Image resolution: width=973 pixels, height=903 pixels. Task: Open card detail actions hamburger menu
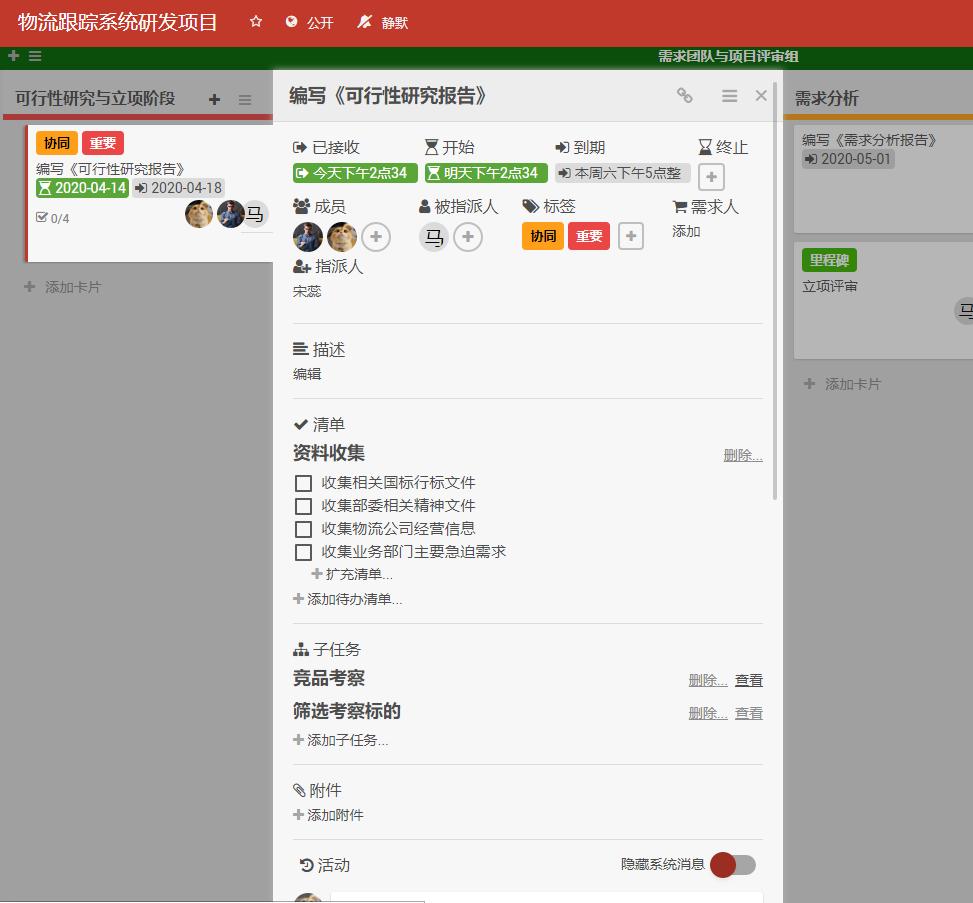[x=730, y=96]
